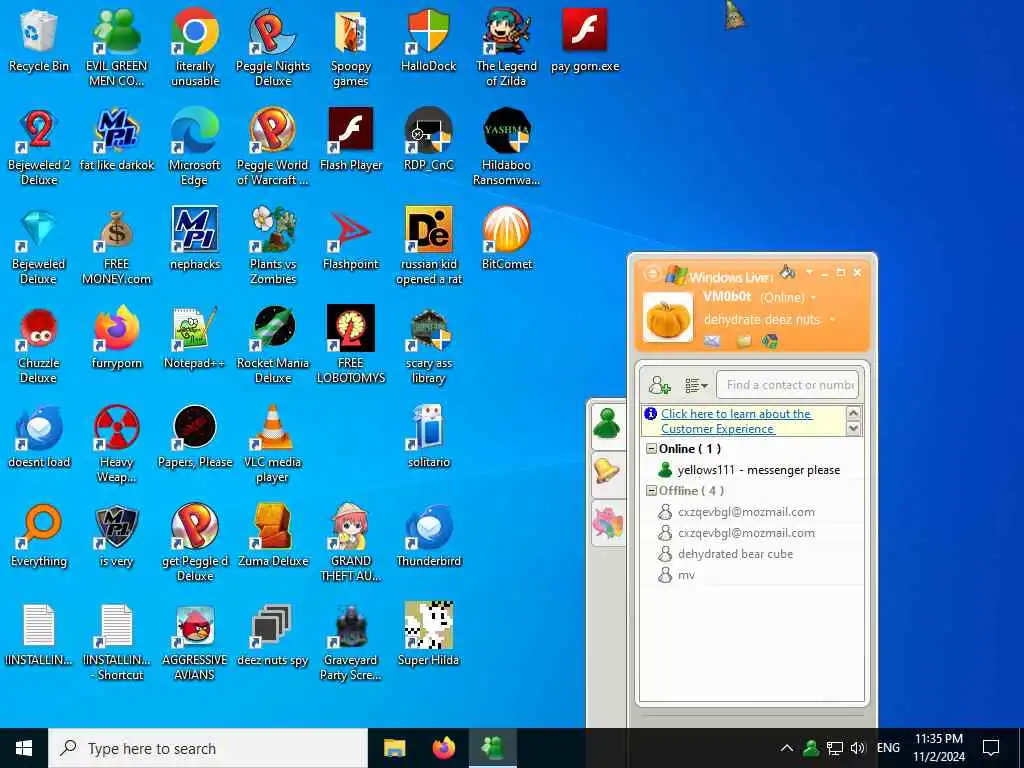
Task: Collapse the Online contacts group
Action: pos(651,449)
